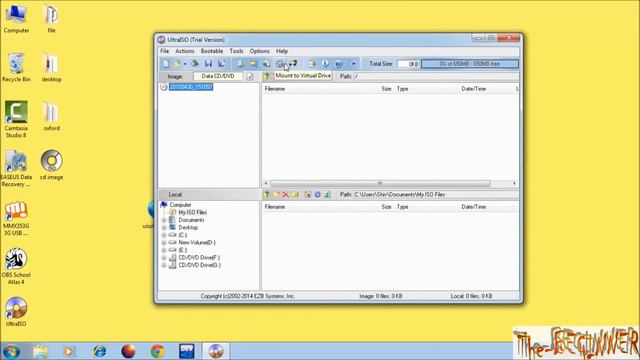
Task: Sort image pane by Date/Time column
Action: point(473,89)
